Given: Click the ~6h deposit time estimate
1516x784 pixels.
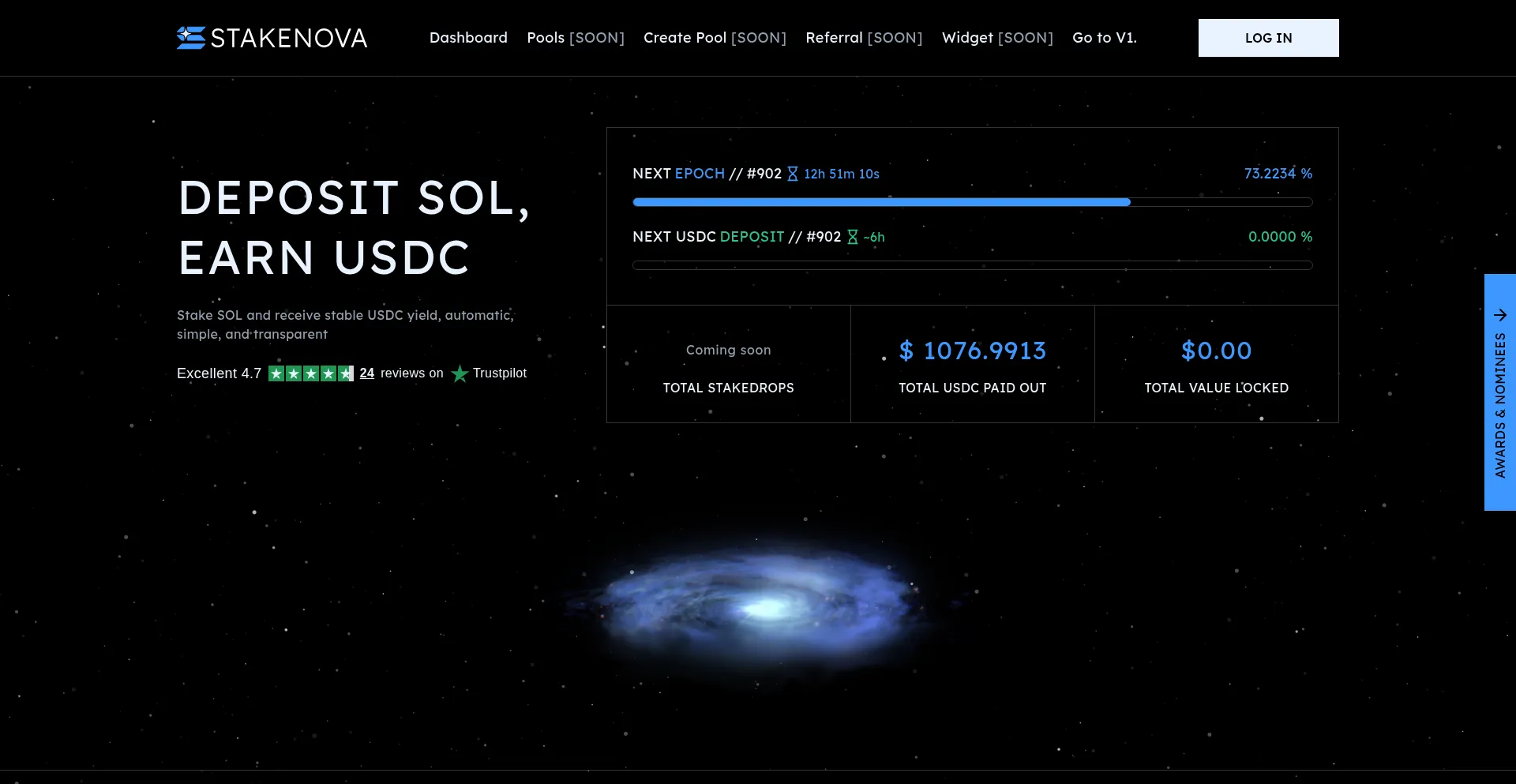Looking at the screenshot, I should [874, 237].
